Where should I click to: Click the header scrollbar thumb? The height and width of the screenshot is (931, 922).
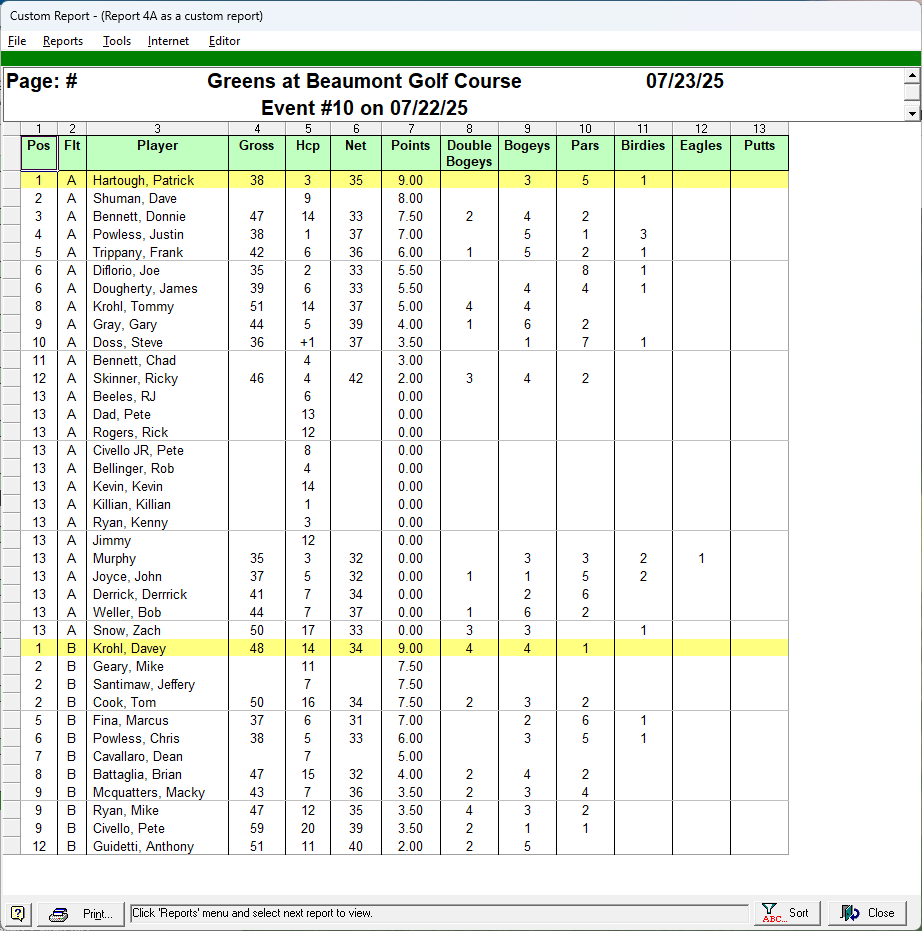[911, 91]
